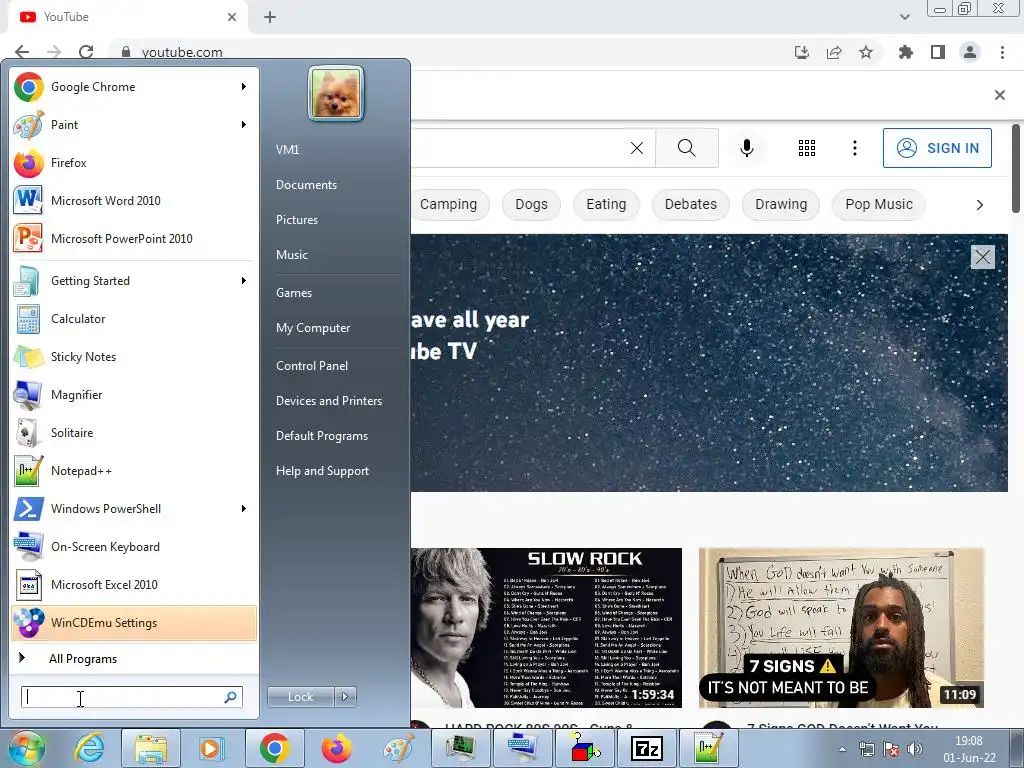Open the Slow Rock video thumbnail
The image size is (1024, 768).
click(x=546, y=628)
